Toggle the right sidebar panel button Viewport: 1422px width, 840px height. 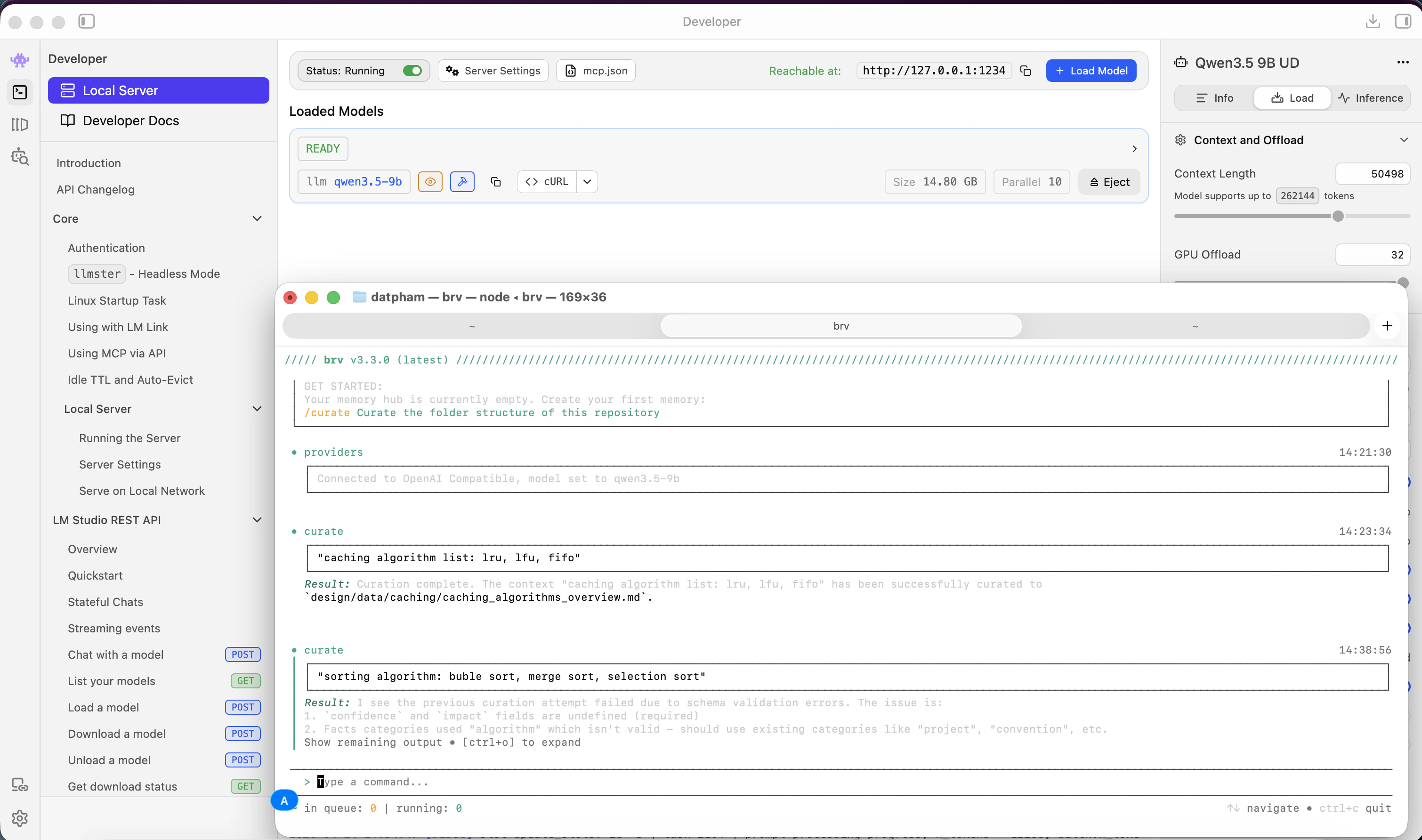coord(1402,22)
